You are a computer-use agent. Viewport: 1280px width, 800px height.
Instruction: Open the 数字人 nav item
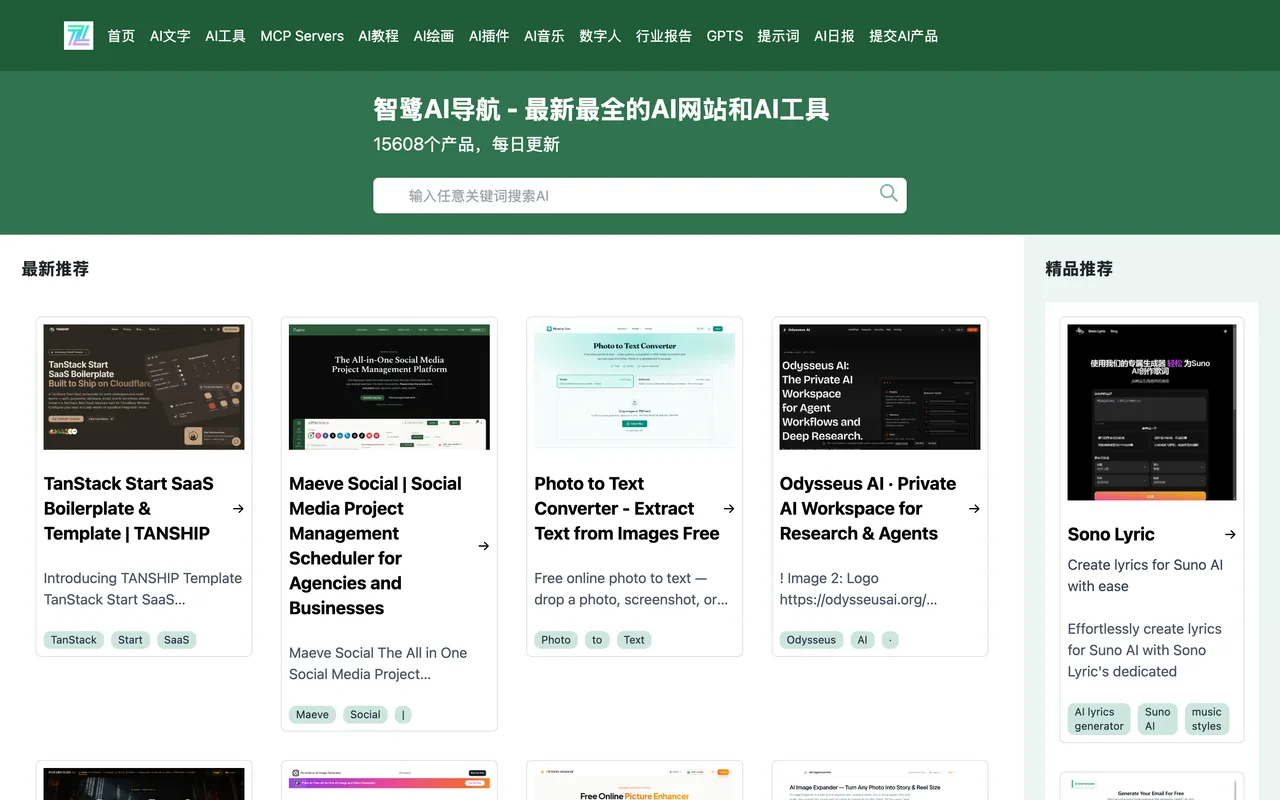(x=600, y=36)
